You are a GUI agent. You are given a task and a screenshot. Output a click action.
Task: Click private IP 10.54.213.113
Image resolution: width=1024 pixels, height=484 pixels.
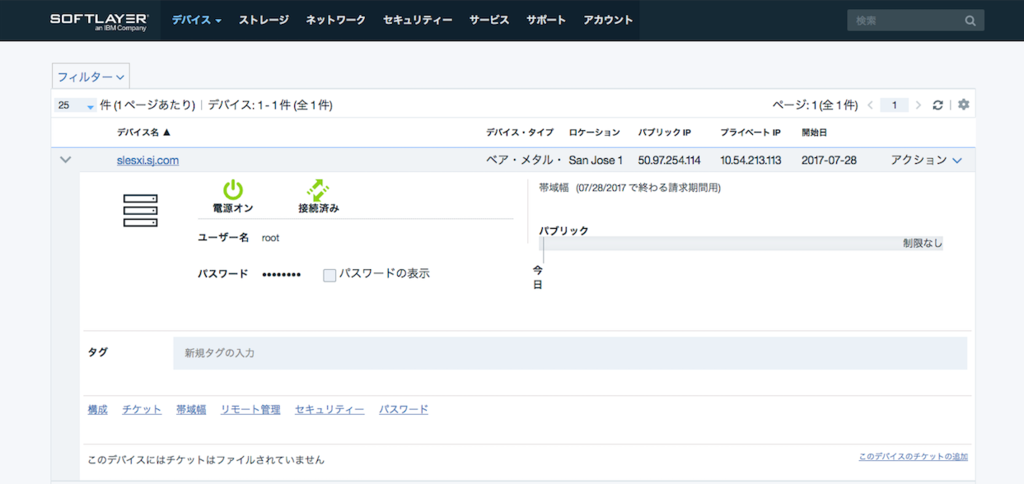(750, 160)
